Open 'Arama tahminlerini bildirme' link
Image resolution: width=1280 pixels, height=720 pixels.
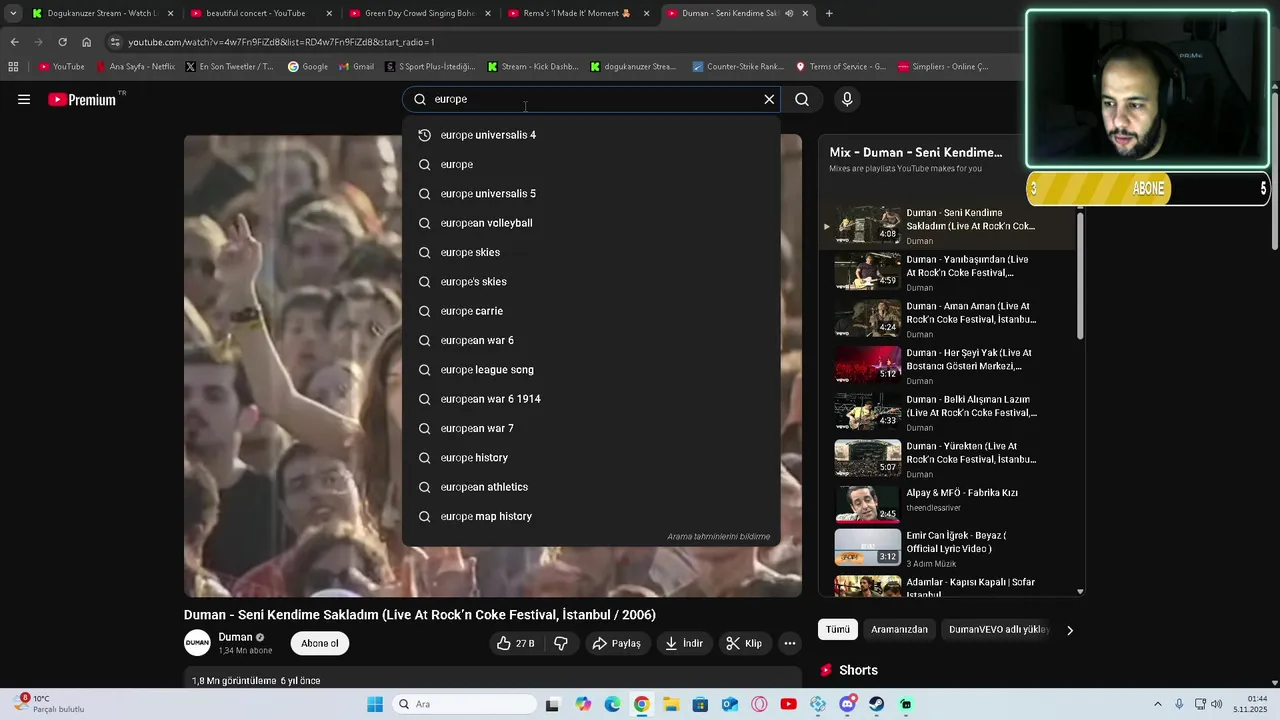pos(718,537)
